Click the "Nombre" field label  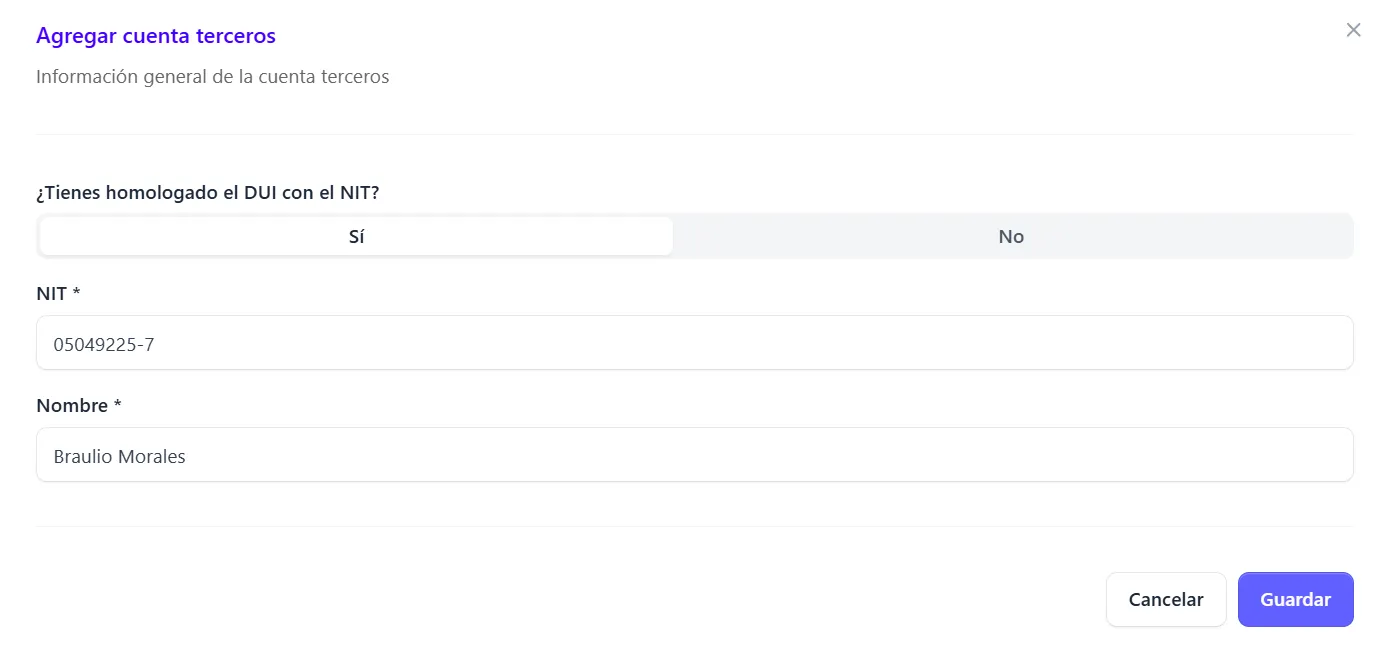click(71, 406)
